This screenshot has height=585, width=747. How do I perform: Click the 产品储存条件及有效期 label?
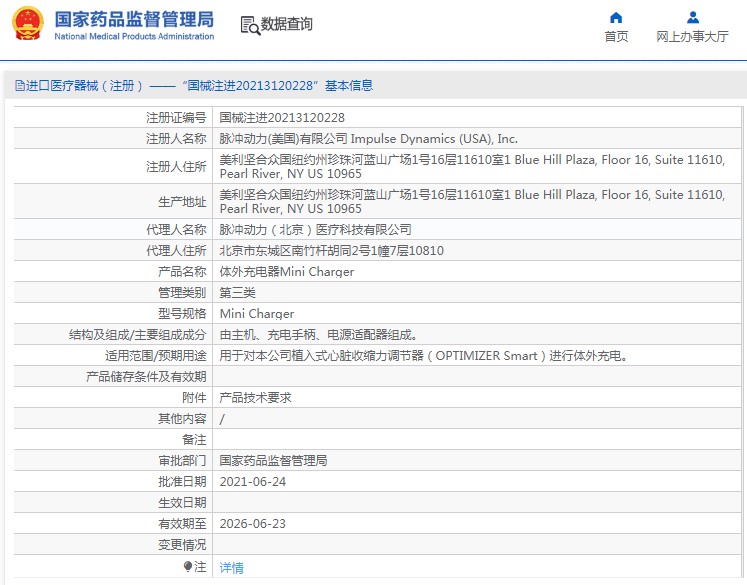[x=146, y=377]
